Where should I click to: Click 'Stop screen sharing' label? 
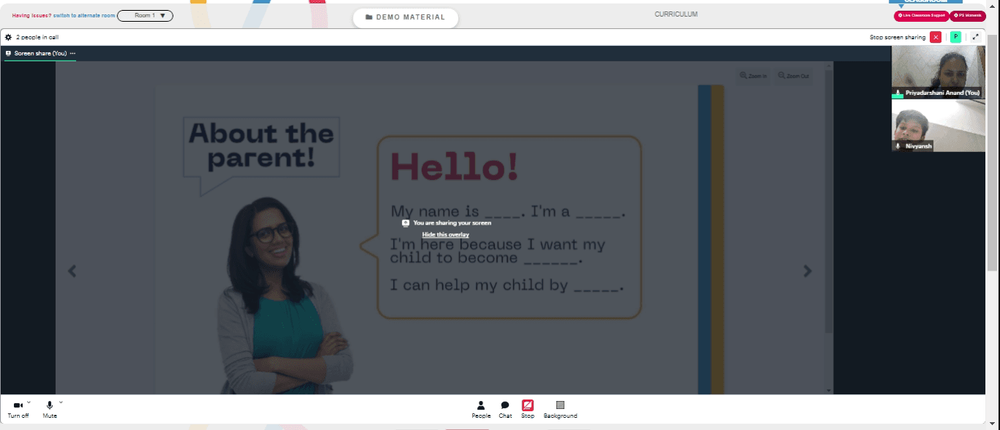pos(897,38)
